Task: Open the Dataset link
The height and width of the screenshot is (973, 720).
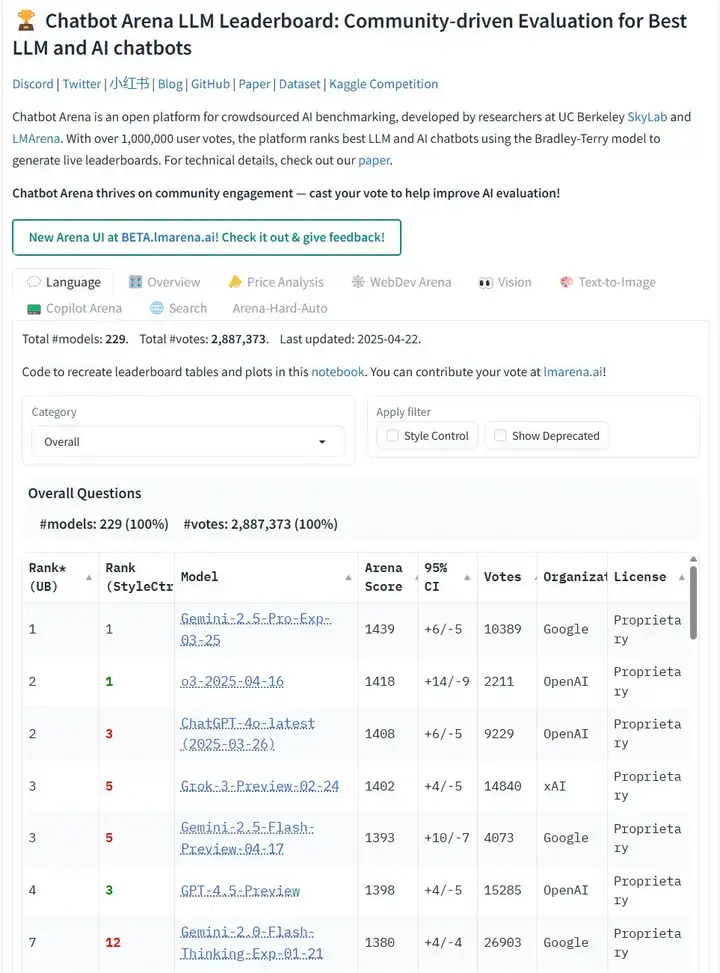Action: click(x=300, y=84)
